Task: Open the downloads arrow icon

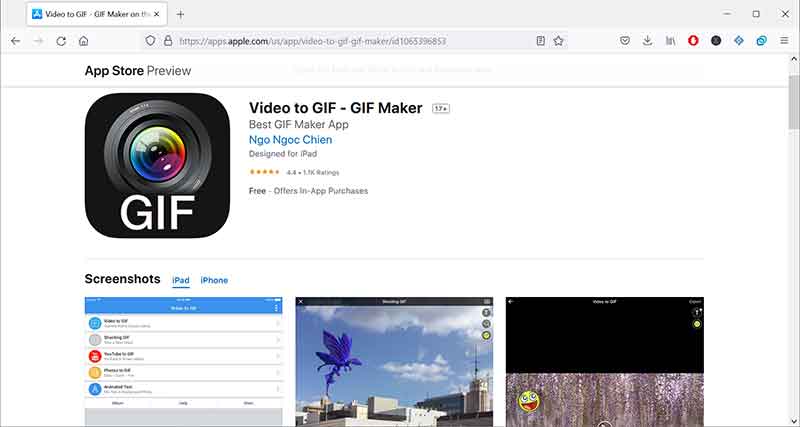Action: pyautogui.click(x=647, y=41)
